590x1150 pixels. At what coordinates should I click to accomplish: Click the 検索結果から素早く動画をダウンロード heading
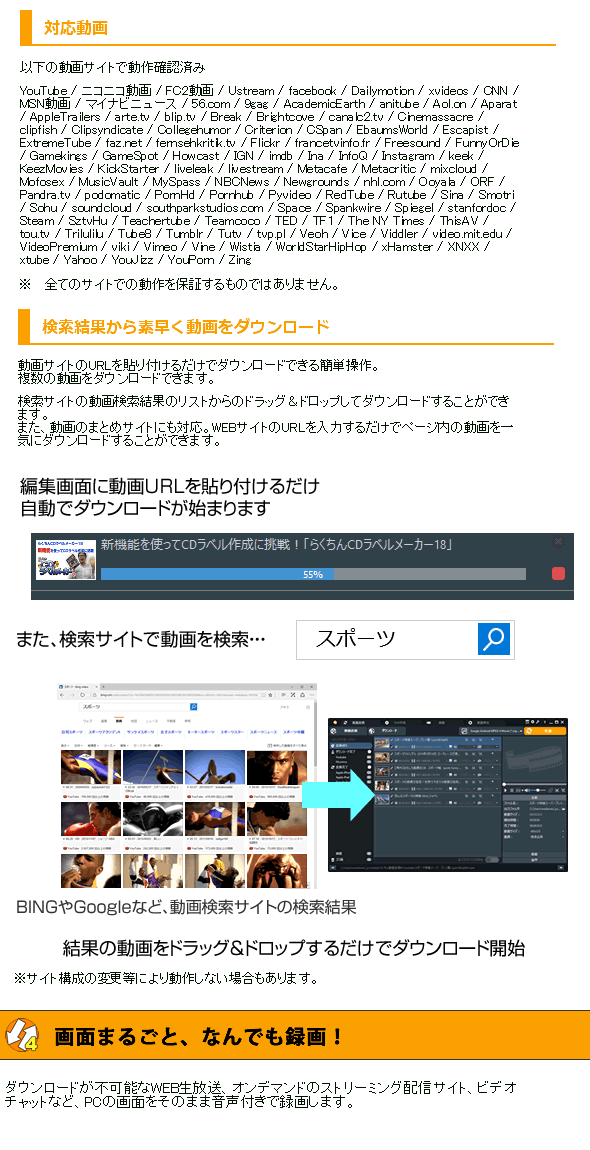[186, 327]
